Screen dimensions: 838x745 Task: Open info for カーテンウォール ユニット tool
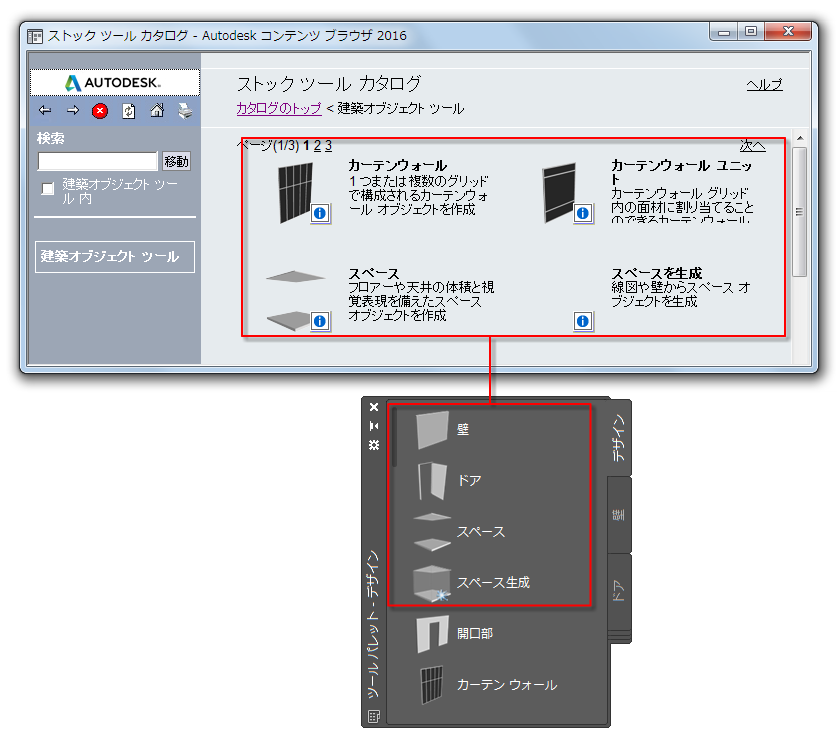click(583, 214)
